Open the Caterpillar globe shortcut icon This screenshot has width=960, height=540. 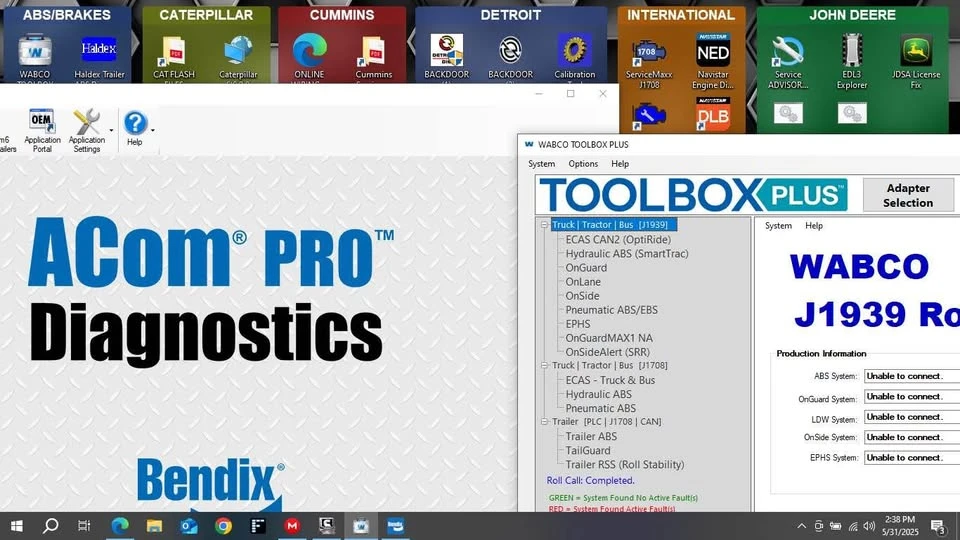(x=238, y=56)
